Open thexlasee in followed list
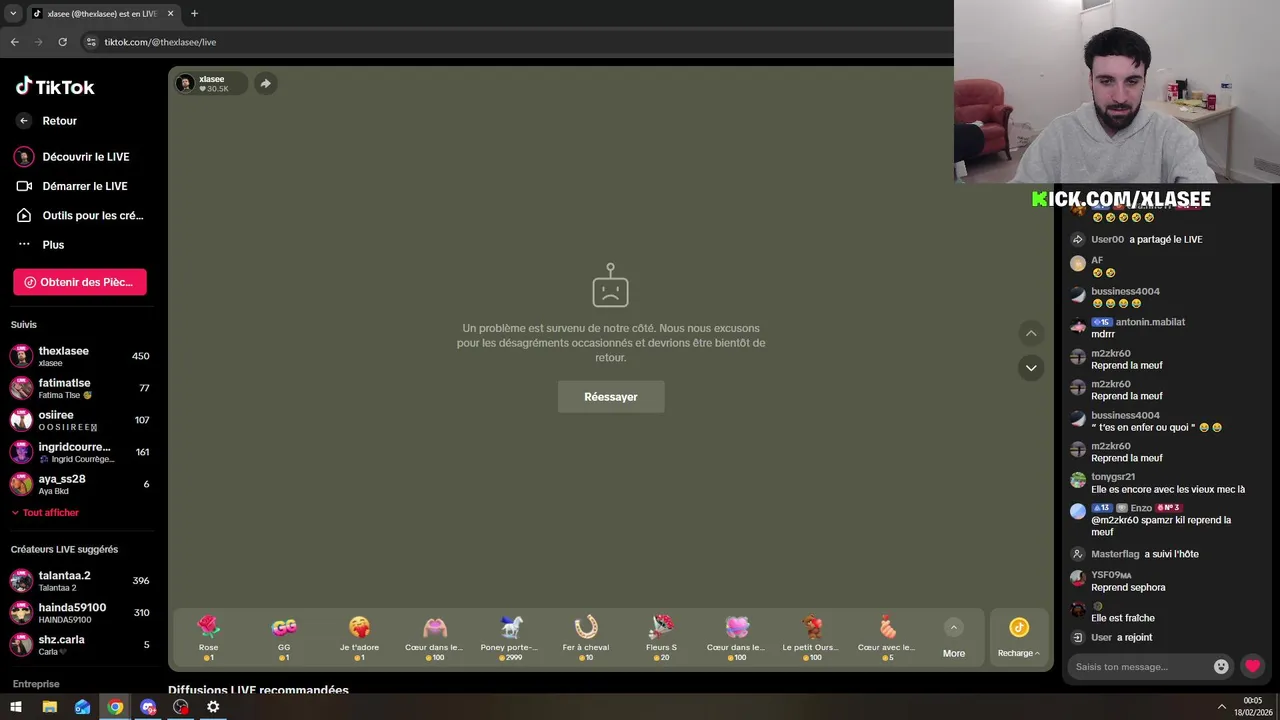The width and height of the screenshot is (1280, 720). (x=80, y=356)
